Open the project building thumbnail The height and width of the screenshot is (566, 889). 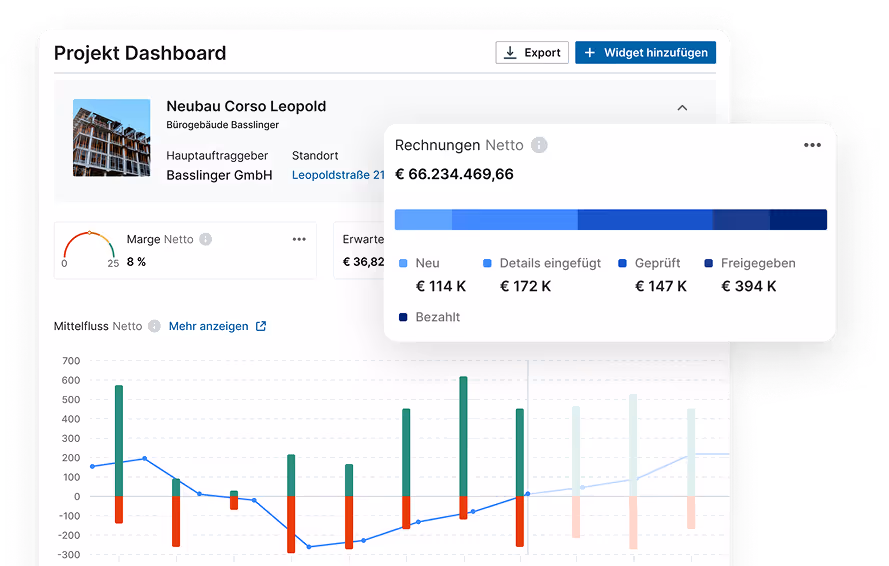click(112, 138)
